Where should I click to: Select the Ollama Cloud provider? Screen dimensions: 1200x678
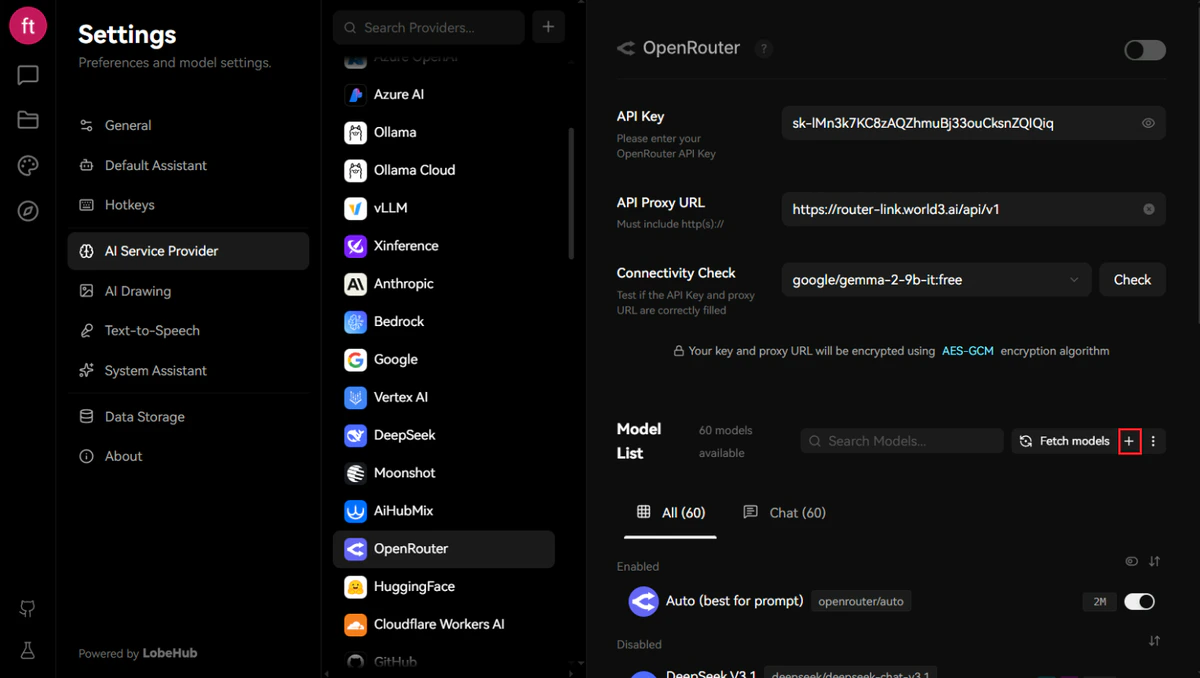(x=444, y=170)
